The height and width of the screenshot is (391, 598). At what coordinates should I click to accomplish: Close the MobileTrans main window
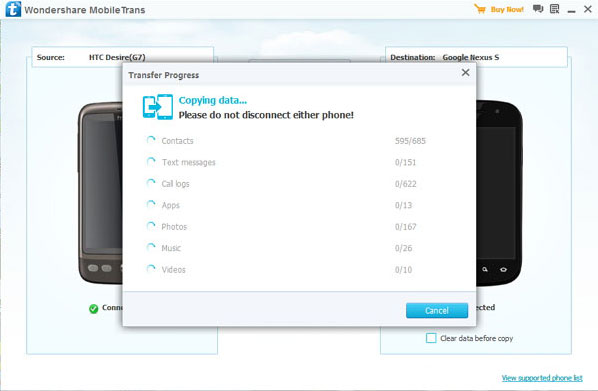pos(588,9)
